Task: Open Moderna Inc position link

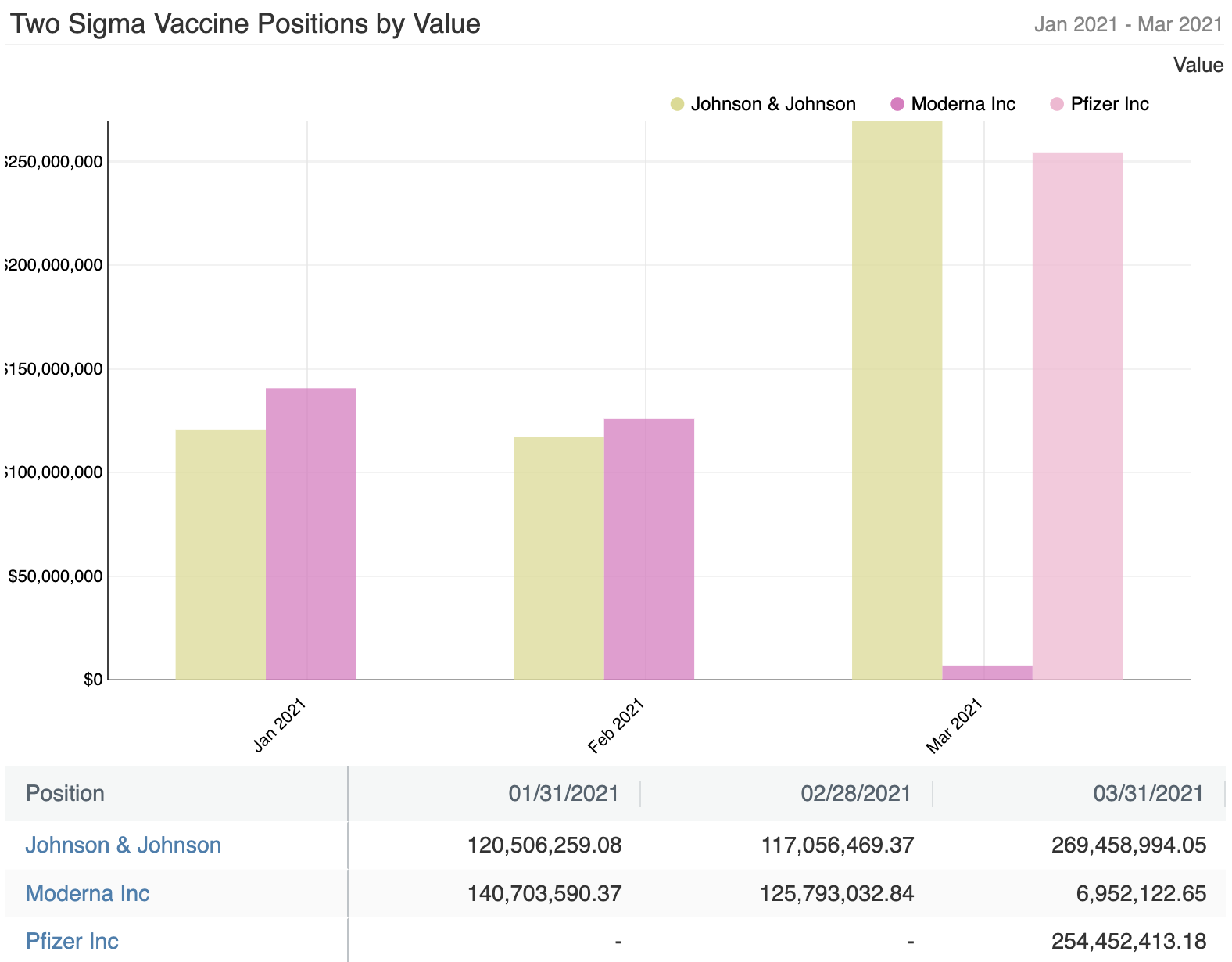Action: pos(88,893)
